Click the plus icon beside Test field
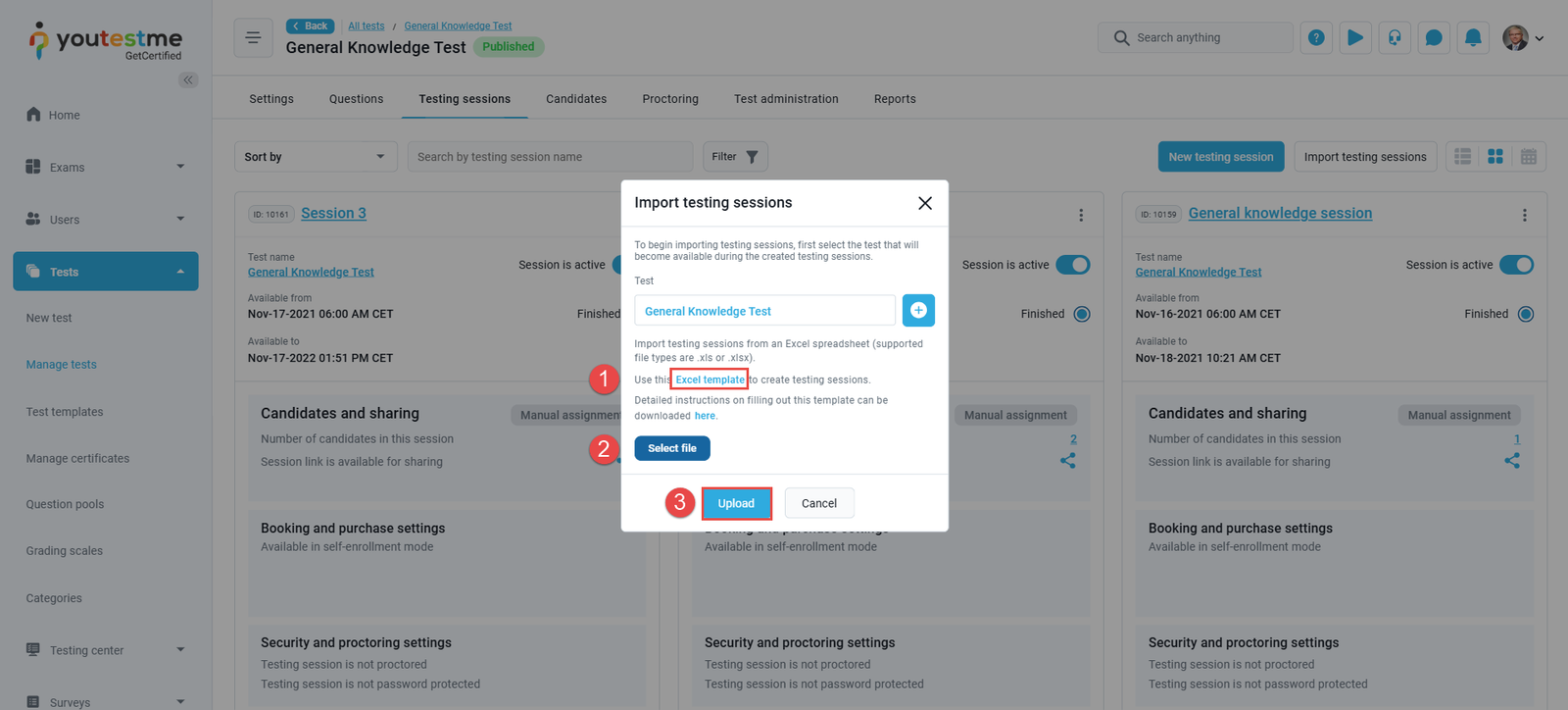This screenshot has height=710, width=1568. click(x=918, y=311)
